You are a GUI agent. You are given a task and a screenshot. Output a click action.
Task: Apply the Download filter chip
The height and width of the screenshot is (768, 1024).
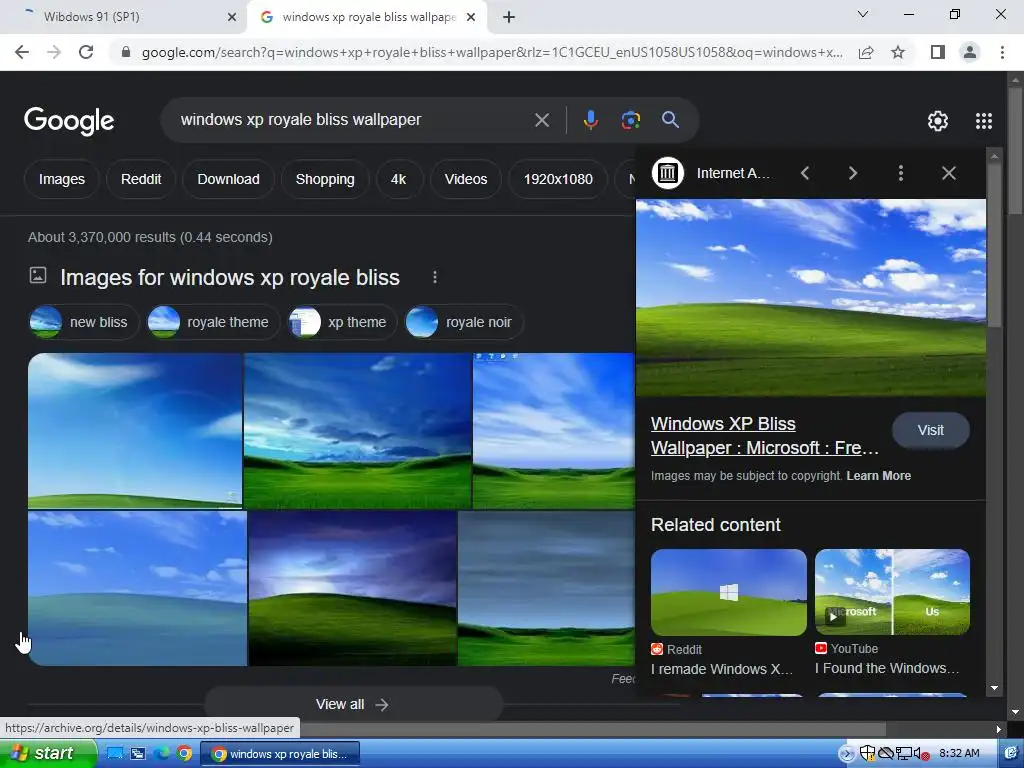[229, 179]
